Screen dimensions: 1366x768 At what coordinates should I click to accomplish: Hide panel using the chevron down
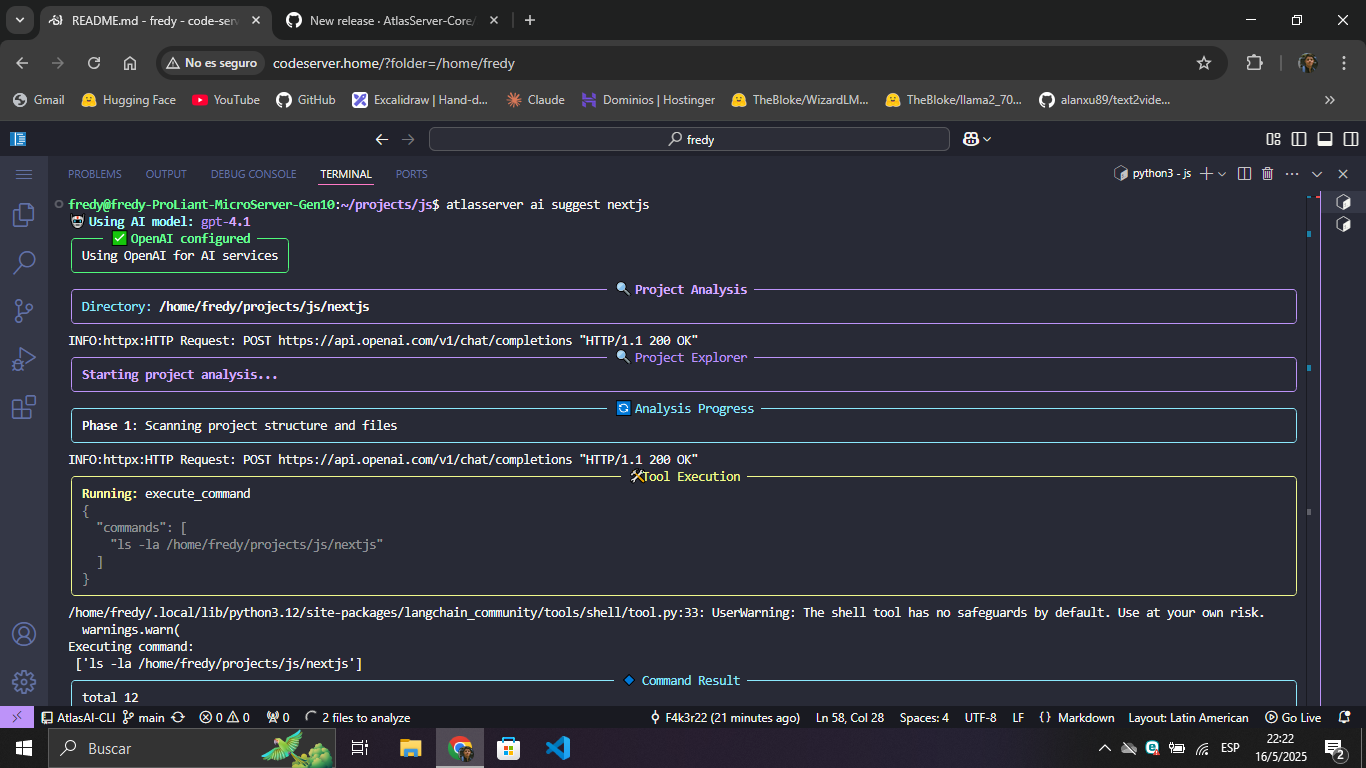click(1317, 174)
